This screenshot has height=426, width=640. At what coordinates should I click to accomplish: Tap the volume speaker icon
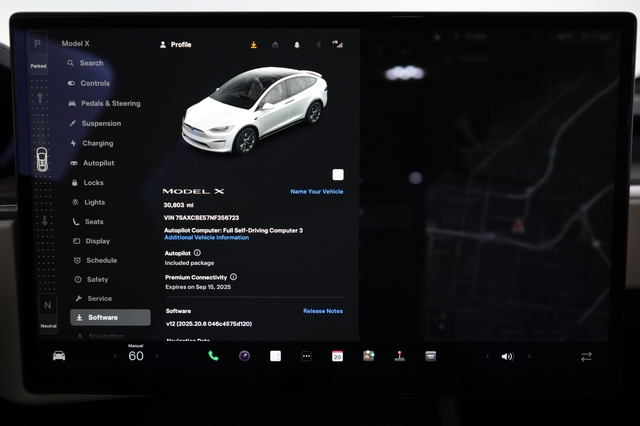pos(507,357)
